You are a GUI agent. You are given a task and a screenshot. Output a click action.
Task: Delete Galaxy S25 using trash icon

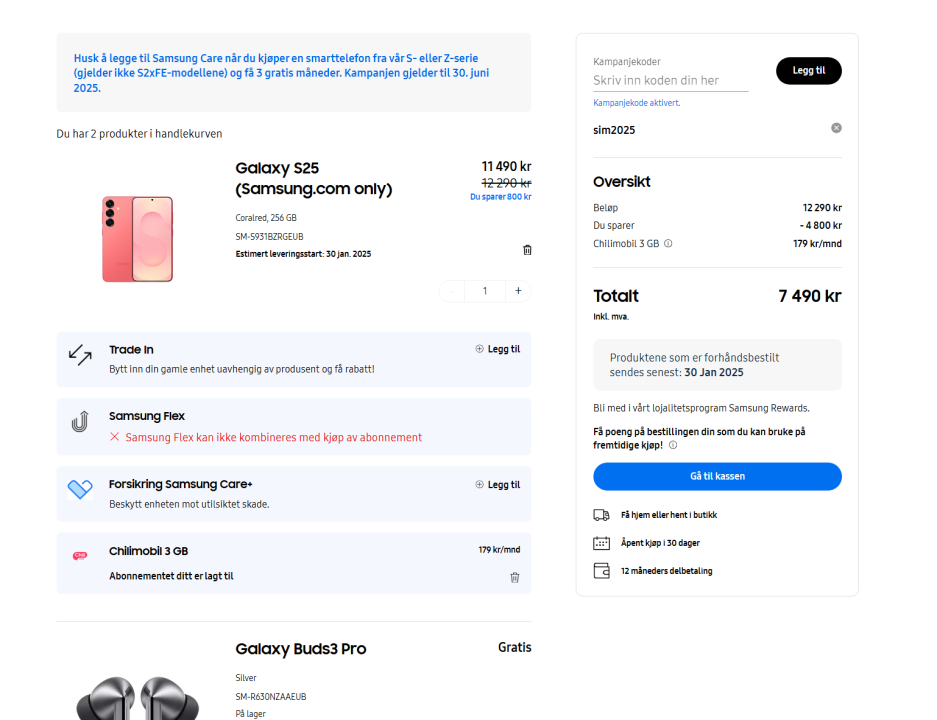[527, 250]
